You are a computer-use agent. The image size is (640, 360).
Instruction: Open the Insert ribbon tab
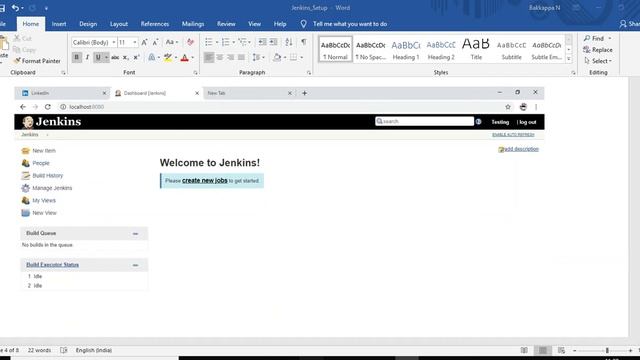[x=59, y=24]
